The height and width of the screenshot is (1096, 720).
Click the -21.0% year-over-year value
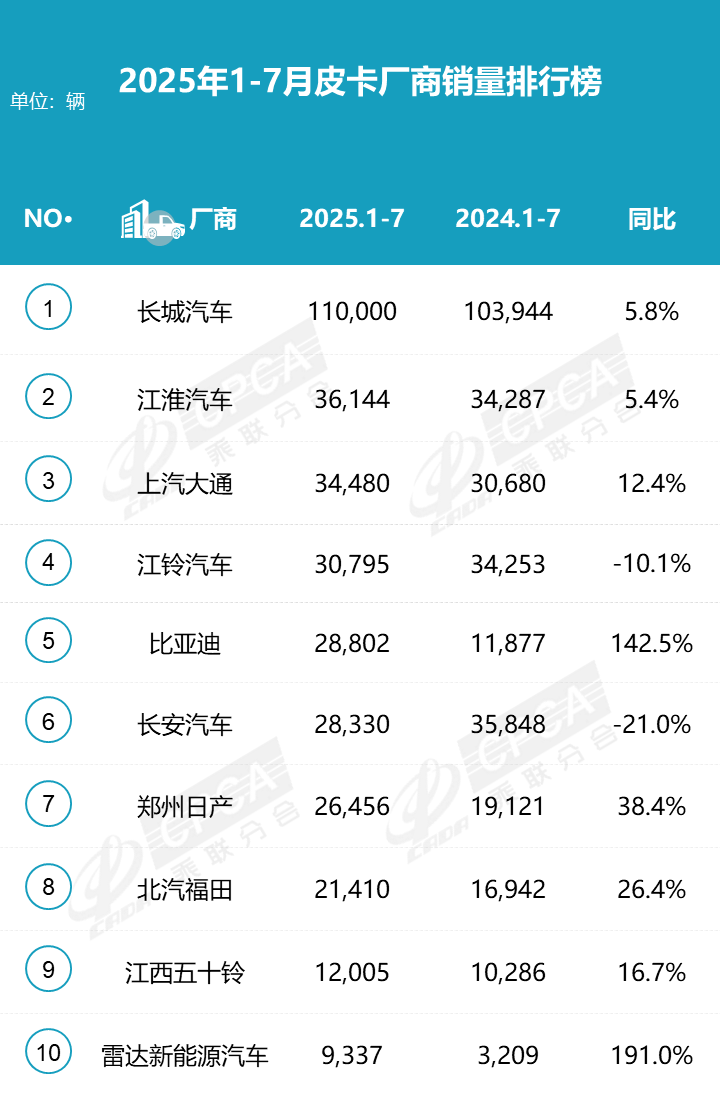pyautogui.click(x=651, y=724)
